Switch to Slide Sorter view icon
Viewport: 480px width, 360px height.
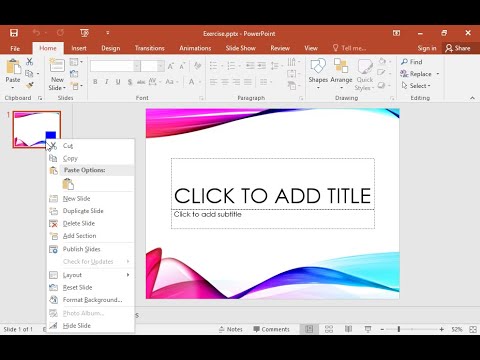point(329,329)
